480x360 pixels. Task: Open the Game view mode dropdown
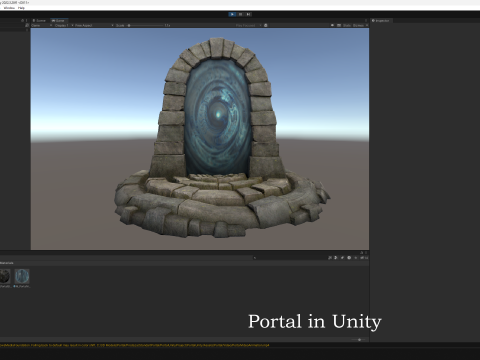pyautogui.click(x=41, y=25)
